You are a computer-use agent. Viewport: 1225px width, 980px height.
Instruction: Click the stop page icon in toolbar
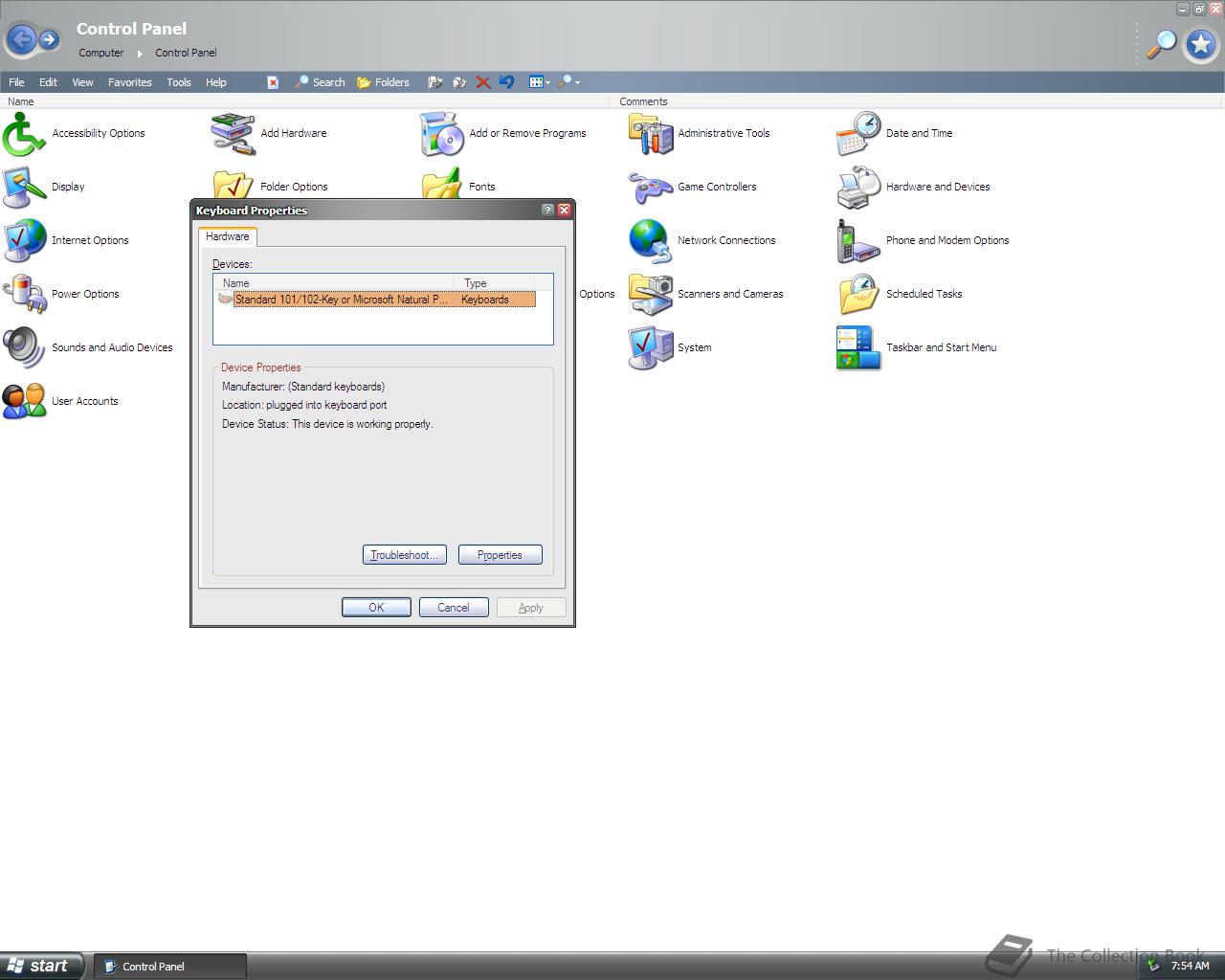(273, 82)
